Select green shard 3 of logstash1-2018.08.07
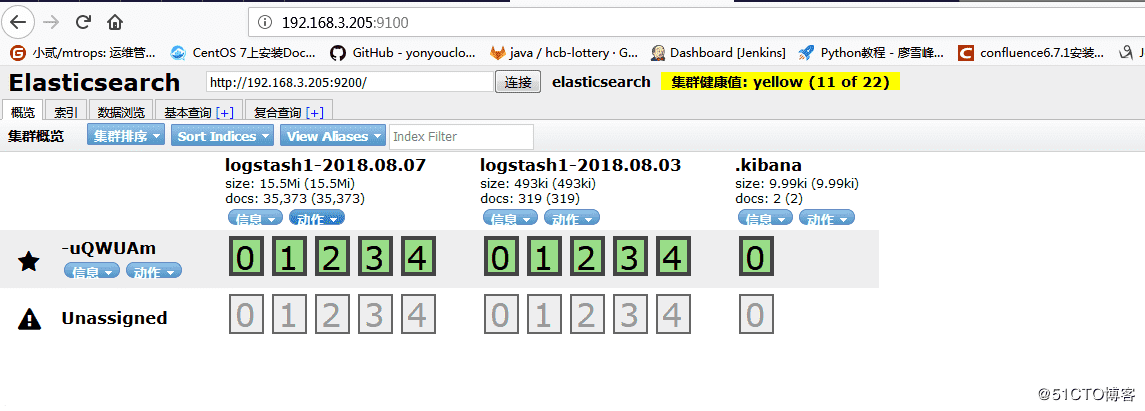1145x411 pixels. click(x=375, y=258)
